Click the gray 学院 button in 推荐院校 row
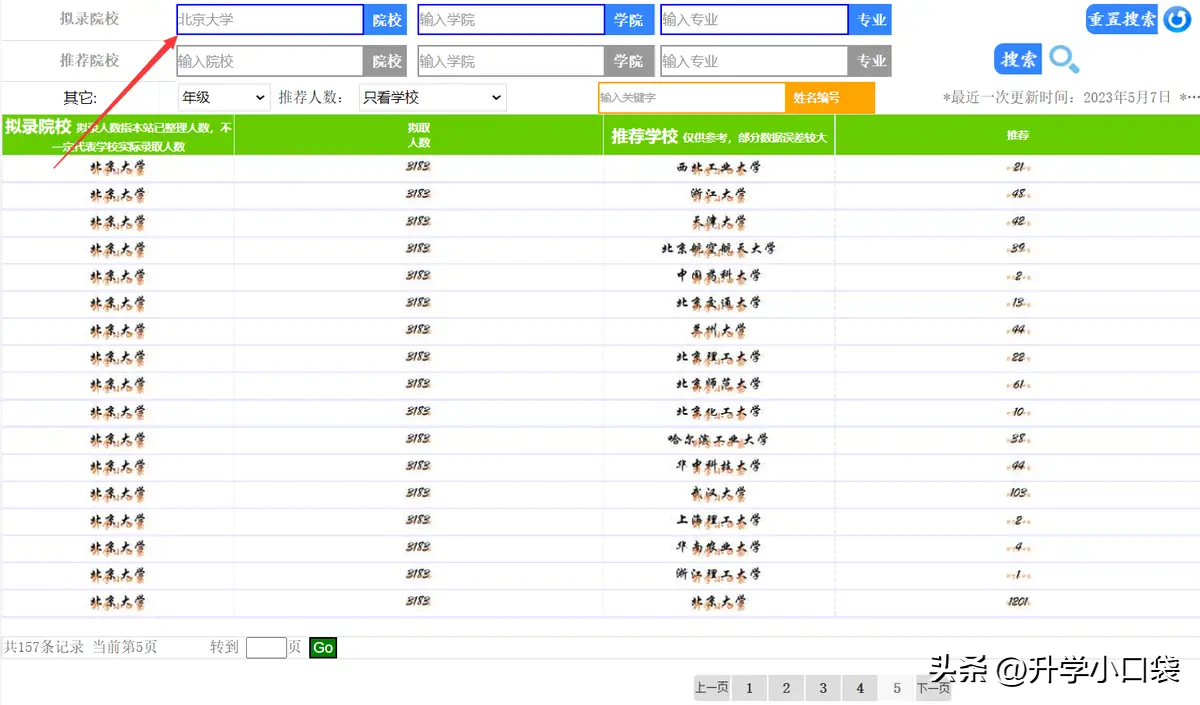Image resolution: width=1200 pixels, height=705 pixels. [x=629, y=61]
